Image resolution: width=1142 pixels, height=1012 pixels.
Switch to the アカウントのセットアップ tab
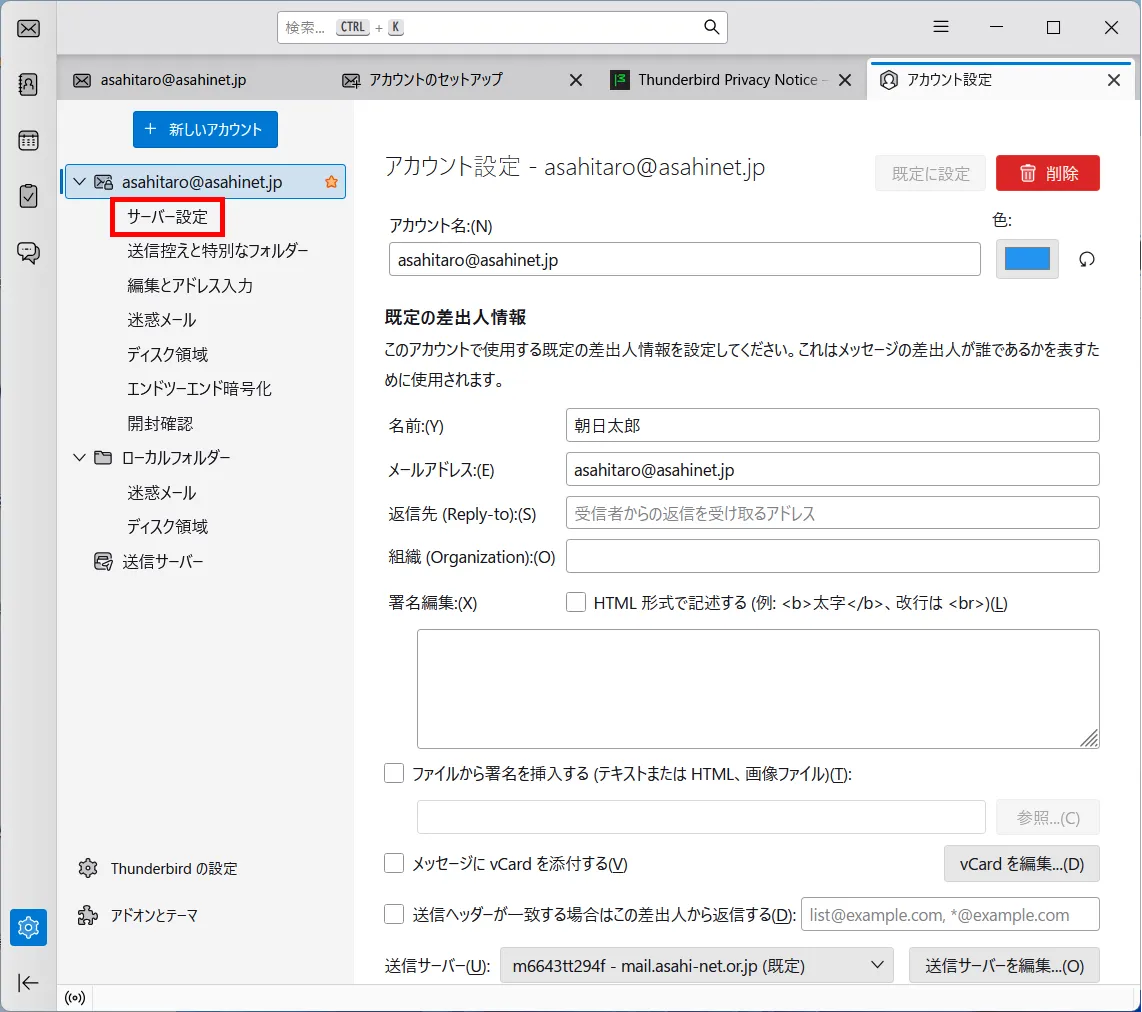coord(440,79)
